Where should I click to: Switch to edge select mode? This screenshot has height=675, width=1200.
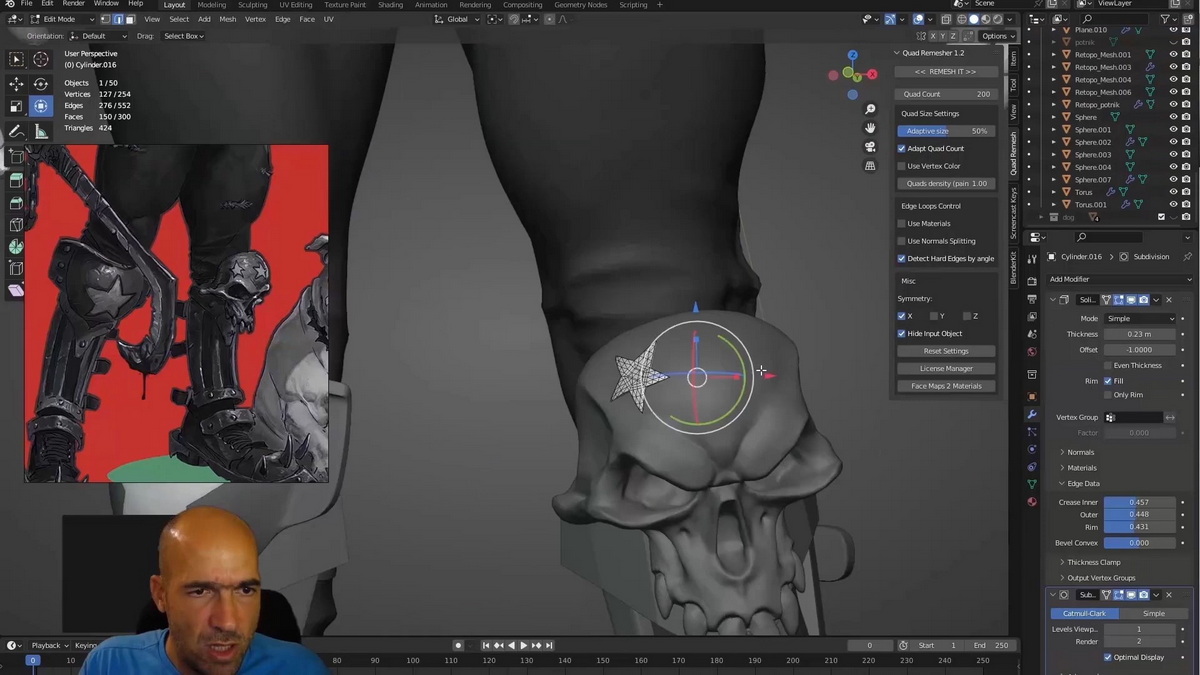(117, 19)
